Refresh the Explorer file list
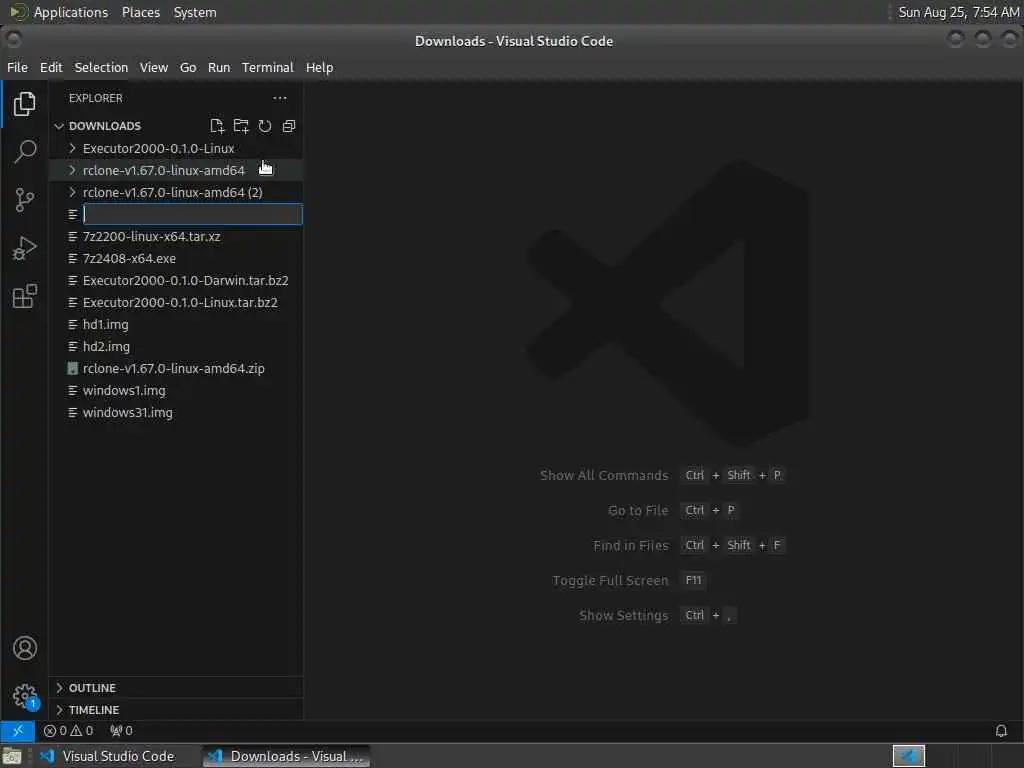1024x768 pixels. tap(264, 126)
